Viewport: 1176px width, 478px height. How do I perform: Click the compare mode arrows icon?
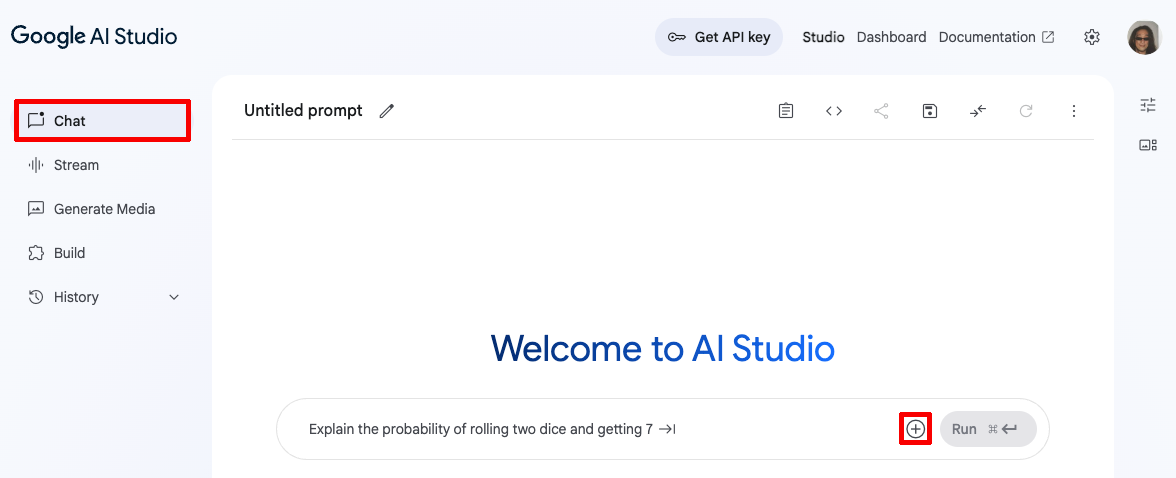[x=978, y=111]
